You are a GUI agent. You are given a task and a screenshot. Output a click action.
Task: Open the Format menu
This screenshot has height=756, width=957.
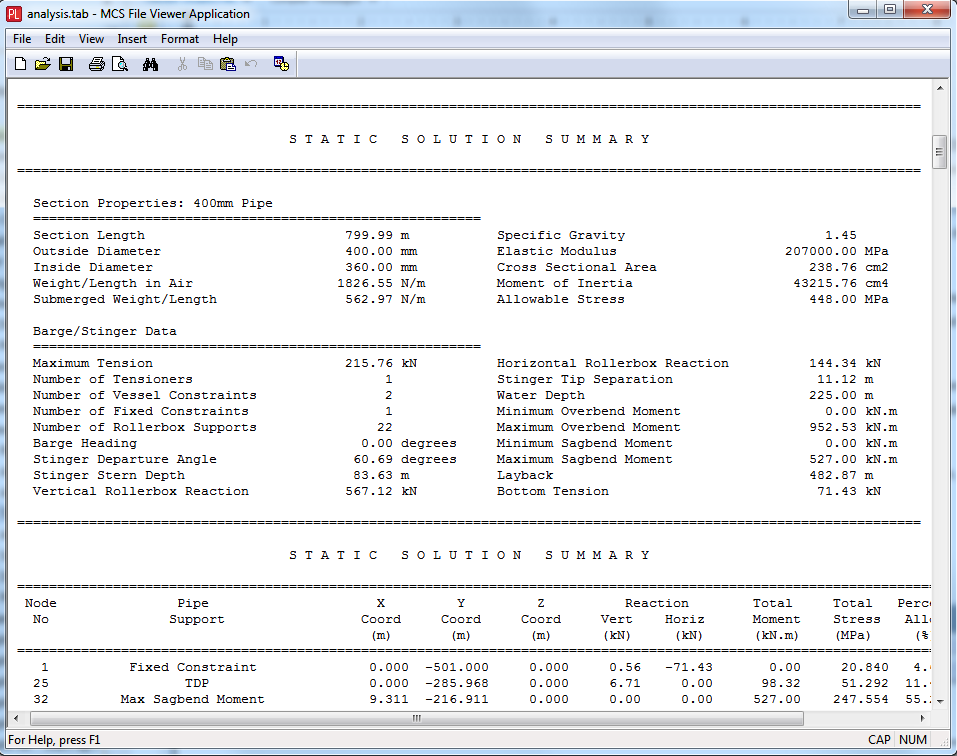(x=180, y=39)
